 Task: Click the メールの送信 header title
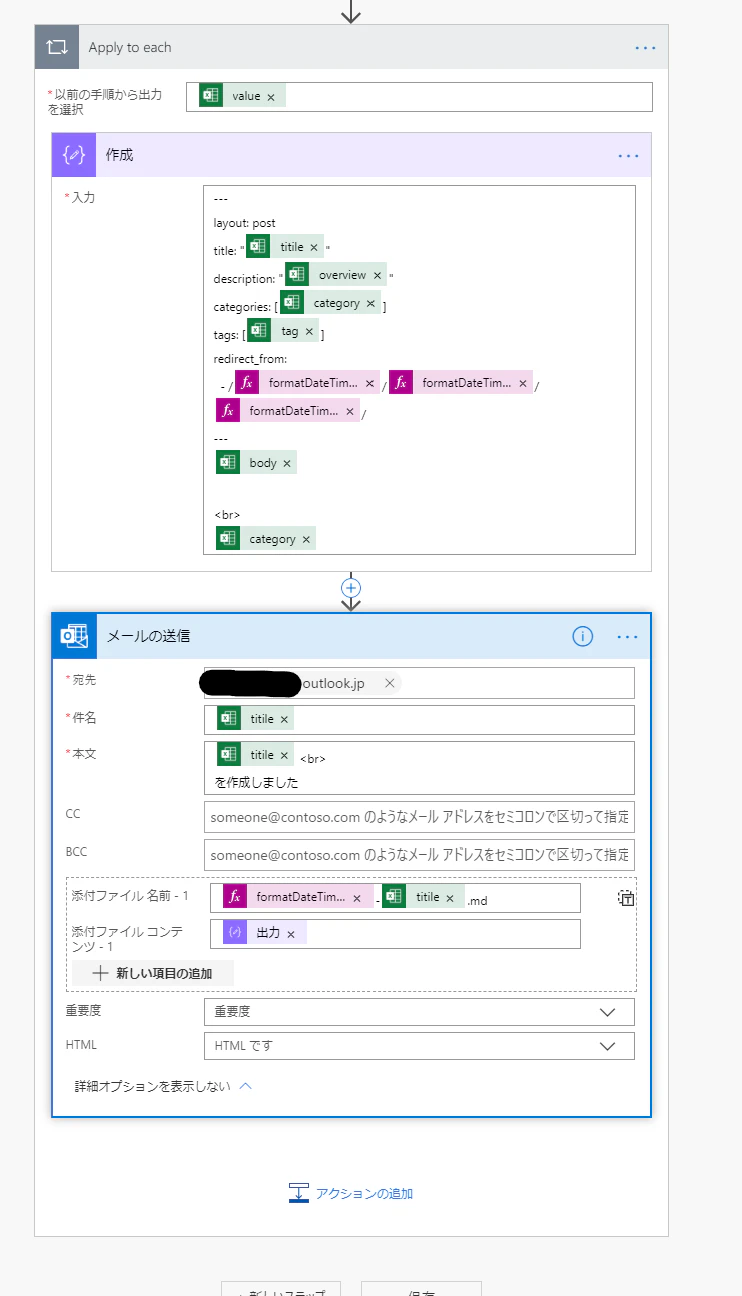148,636
